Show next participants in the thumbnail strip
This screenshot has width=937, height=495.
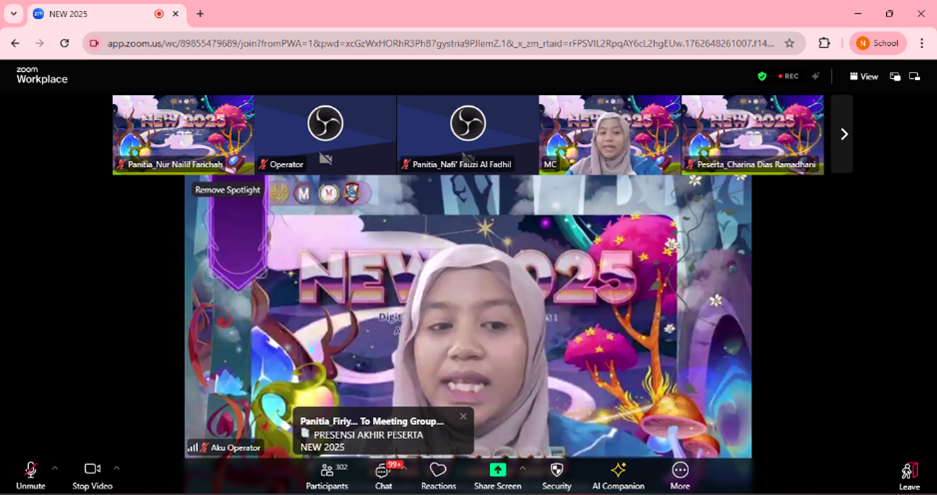tap(843, 134)
